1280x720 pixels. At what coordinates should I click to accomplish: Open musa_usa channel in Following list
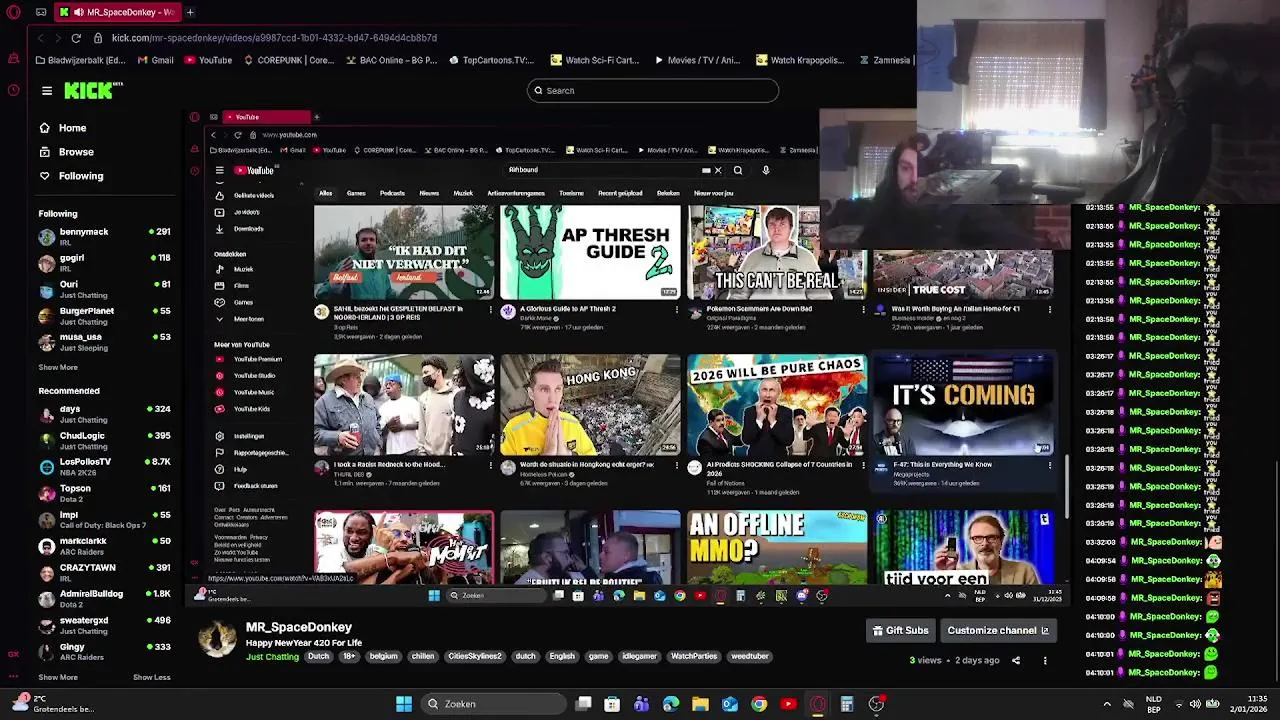(x=104, y=342)
